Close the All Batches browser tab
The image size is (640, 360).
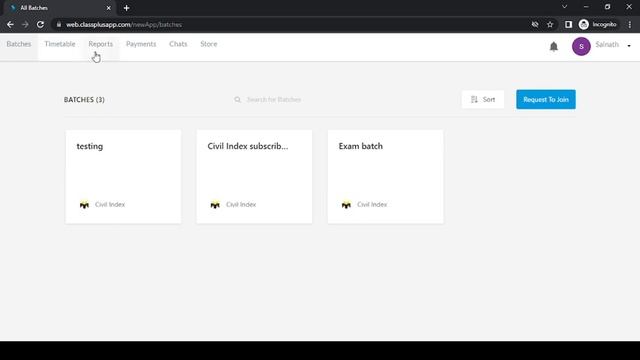pyautogui.click(x=109, y=8)
